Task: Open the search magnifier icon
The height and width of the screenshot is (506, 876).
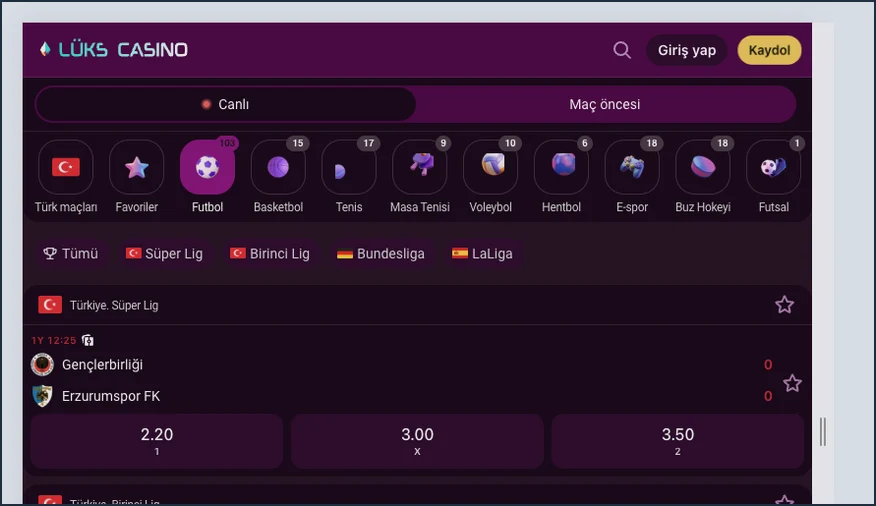Action: [622, 50]
